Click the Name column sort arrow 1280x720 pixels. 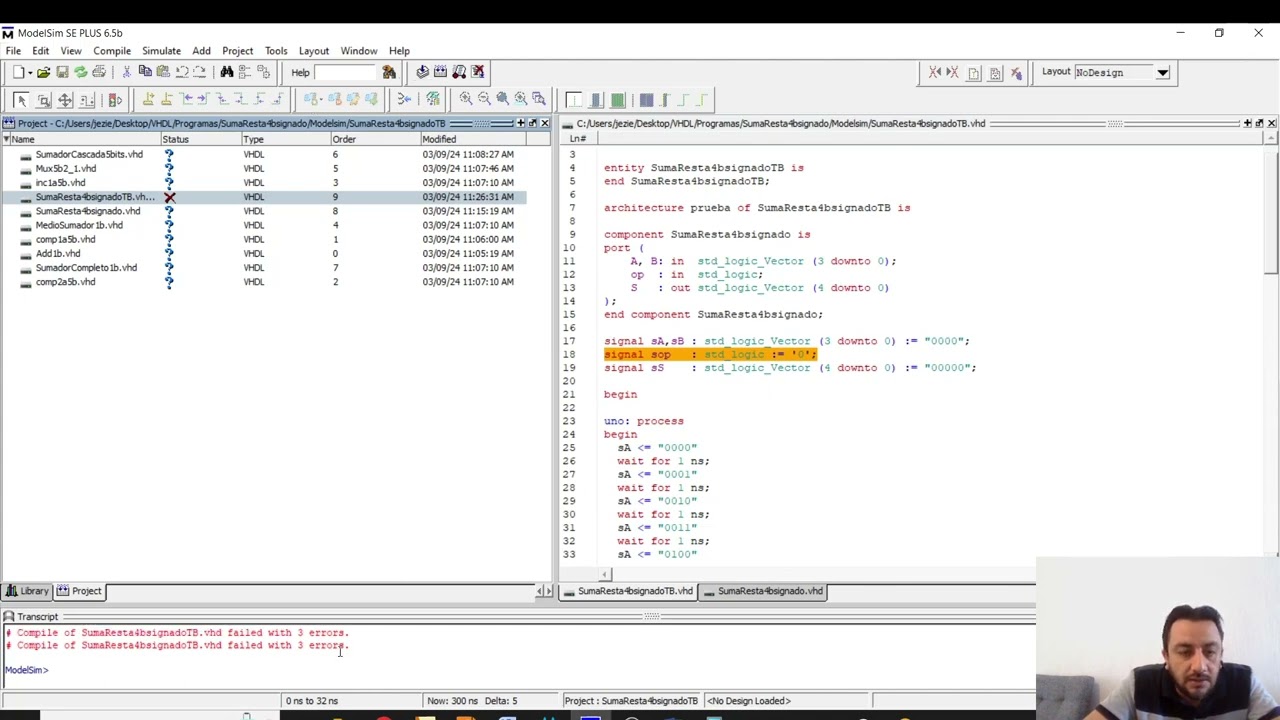point(7,139)
